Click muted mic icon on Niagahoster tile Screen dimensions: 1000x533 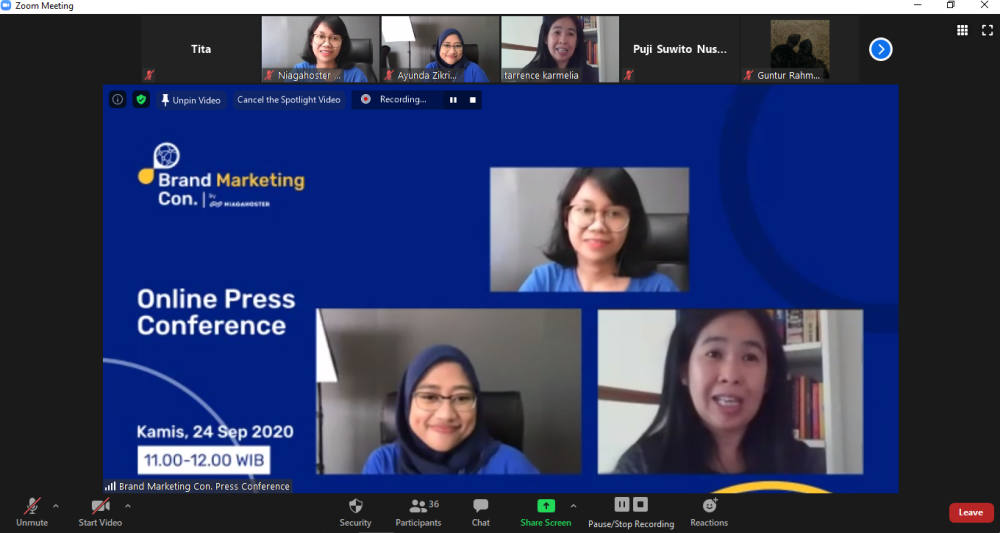270,75
